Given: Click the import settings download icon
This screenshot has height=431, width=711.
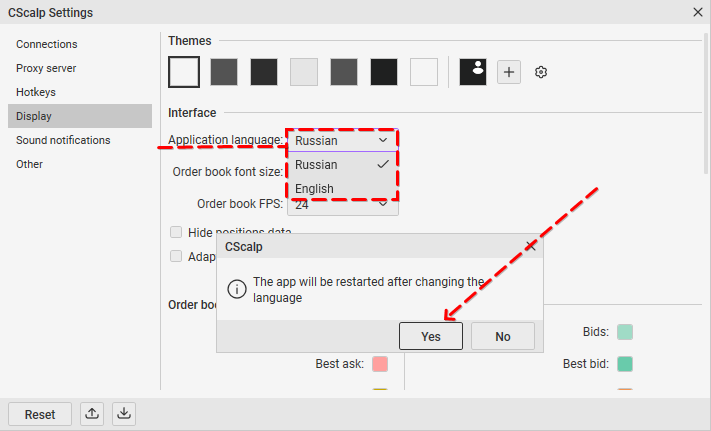Looking at the screenshot, I should tap(124, 413).
